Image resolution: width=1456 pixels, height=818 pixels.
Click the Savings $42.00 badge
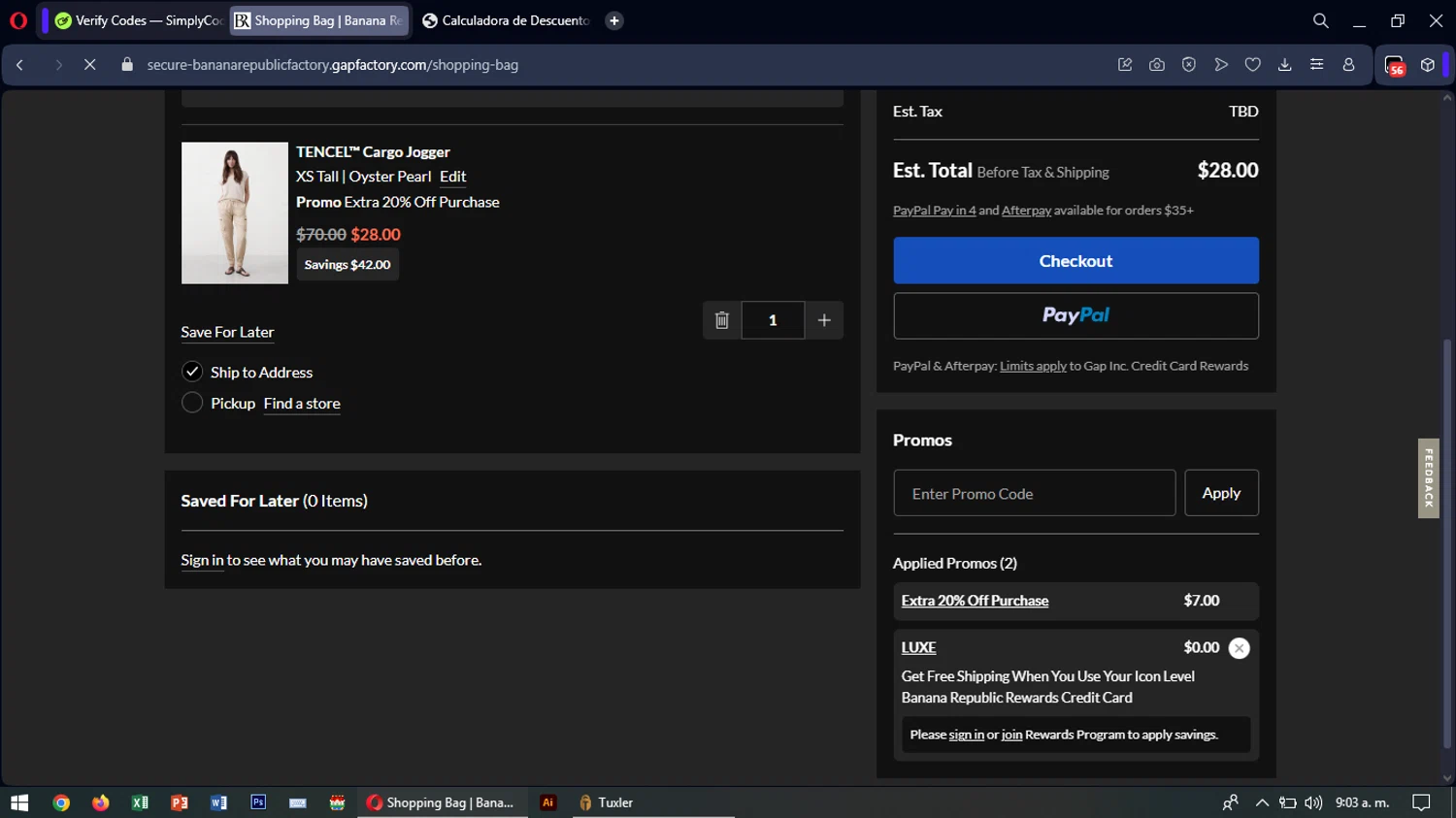tap(347, 265)
